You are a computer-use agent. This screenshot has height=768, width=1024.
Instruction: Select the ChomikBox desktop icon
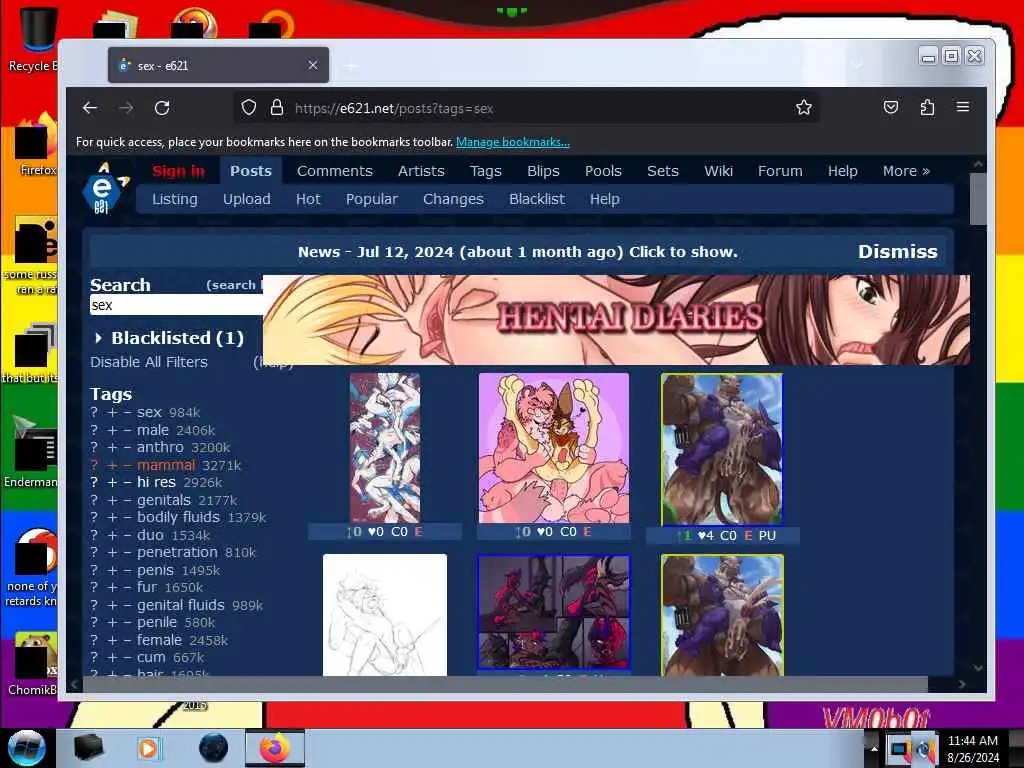34,664
